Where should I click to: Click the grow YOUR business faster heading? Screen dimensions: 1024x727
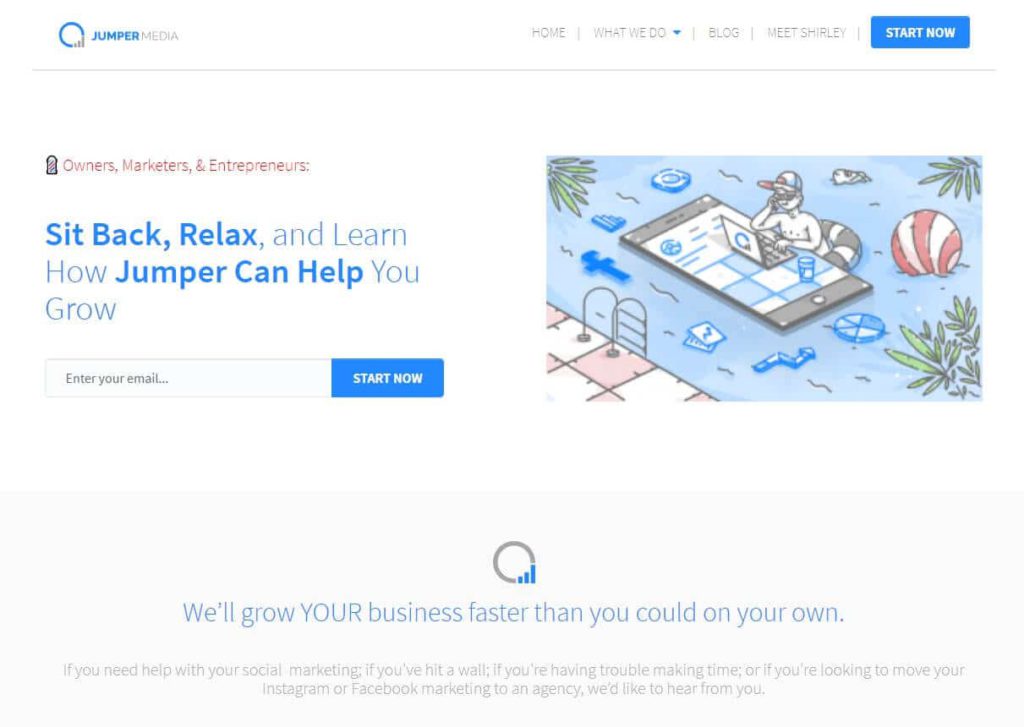tap(513, 613)
